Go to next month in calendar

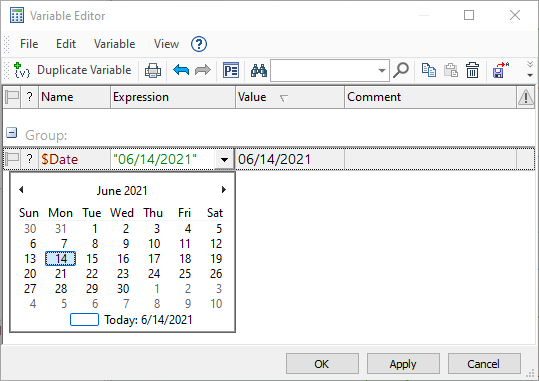coord(224,189)
